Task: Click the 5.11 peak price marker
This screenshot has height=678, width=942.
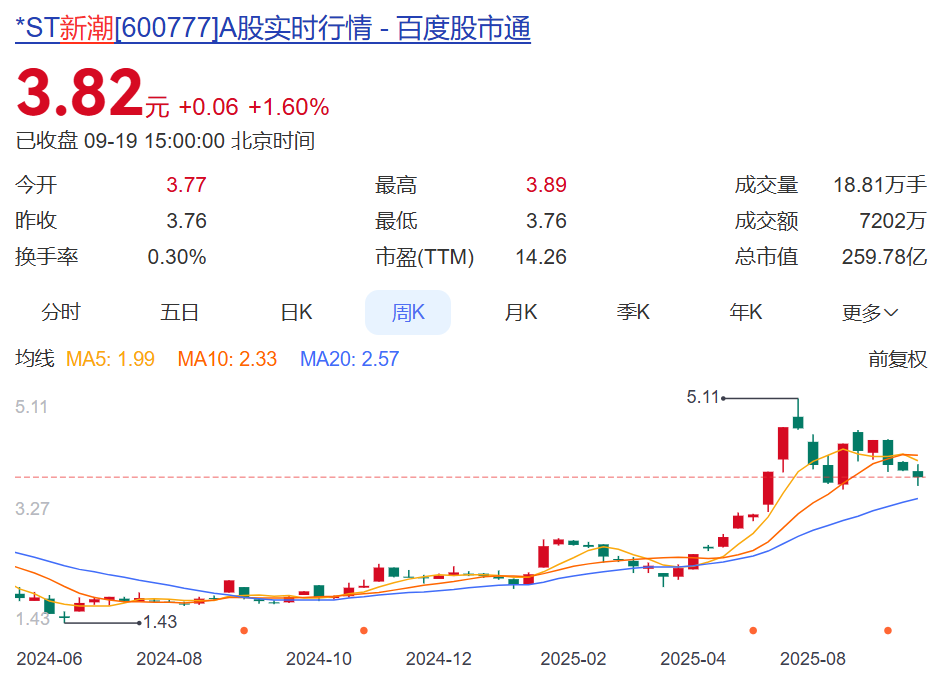Action: (703, 397)
